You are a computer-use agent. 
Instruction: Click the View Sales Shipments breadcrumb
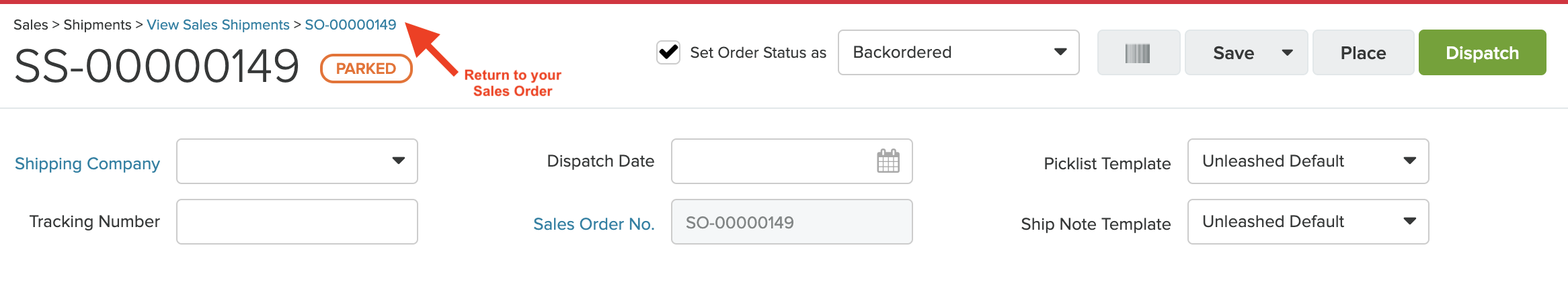point(218,25)
